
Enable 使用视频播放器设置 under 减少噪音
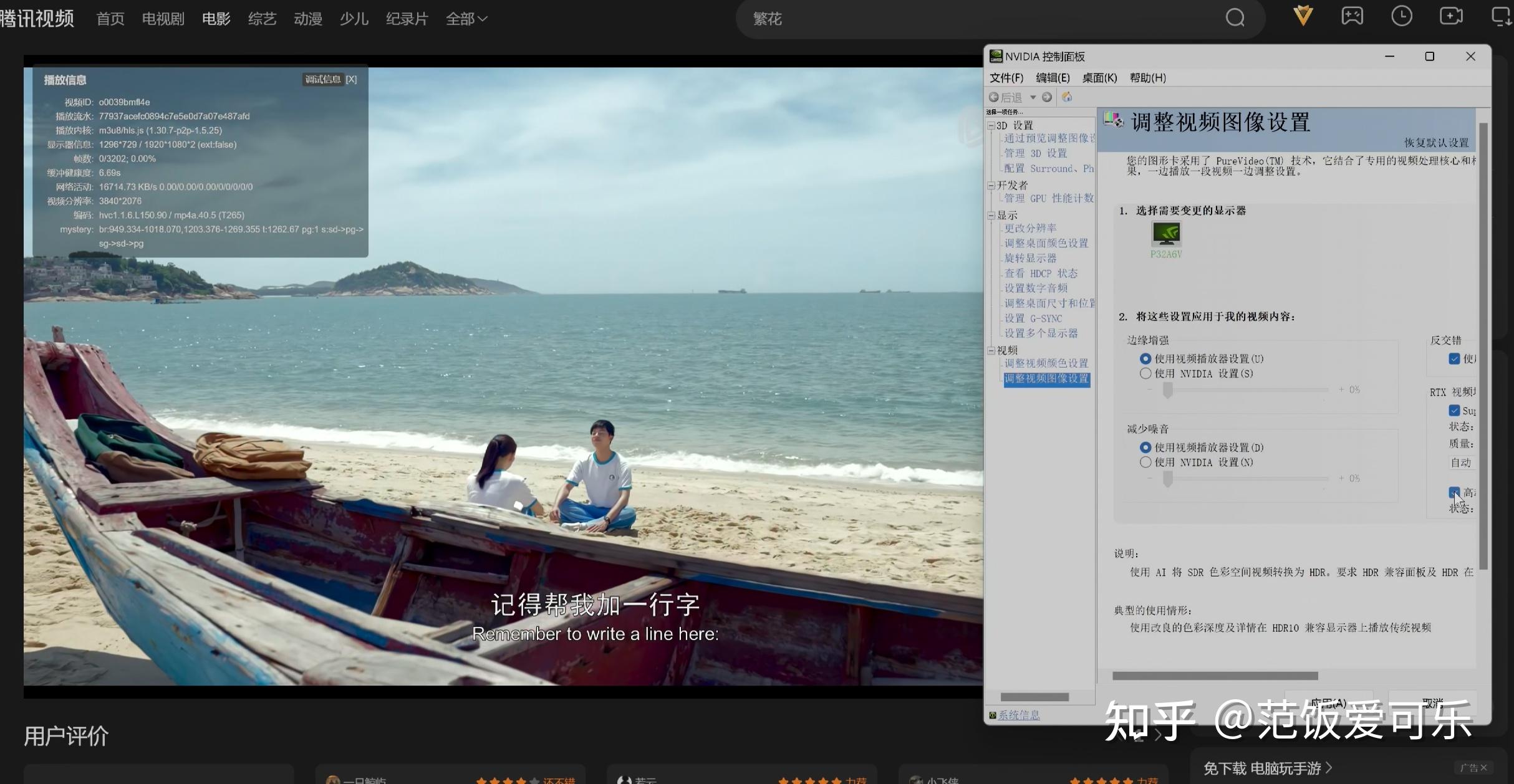coord(1146,447)
